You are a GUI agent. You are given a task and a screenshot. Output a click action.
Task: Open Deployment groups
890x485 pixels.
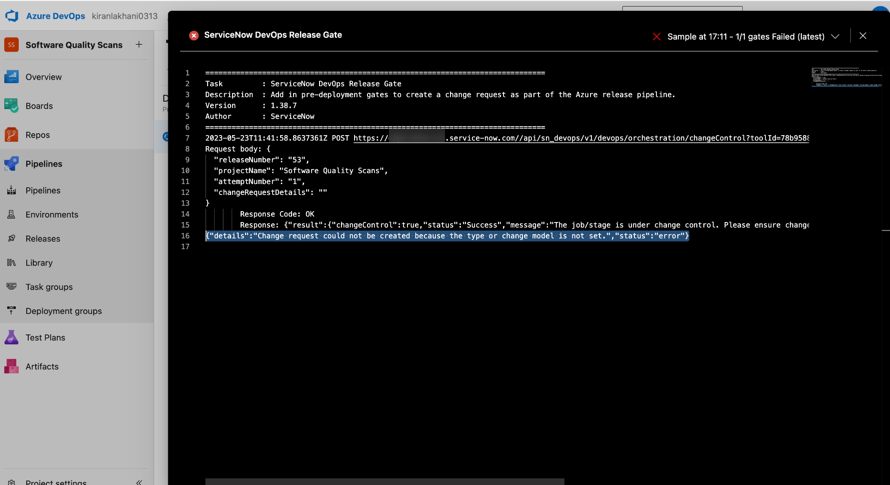tap(64, 311)
